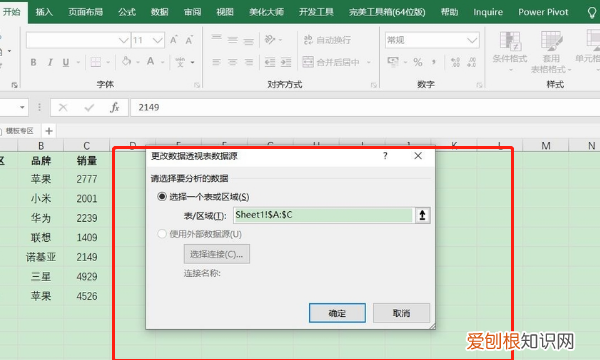
Task: Click 取消 button in dialog
Action: (401, 313)
